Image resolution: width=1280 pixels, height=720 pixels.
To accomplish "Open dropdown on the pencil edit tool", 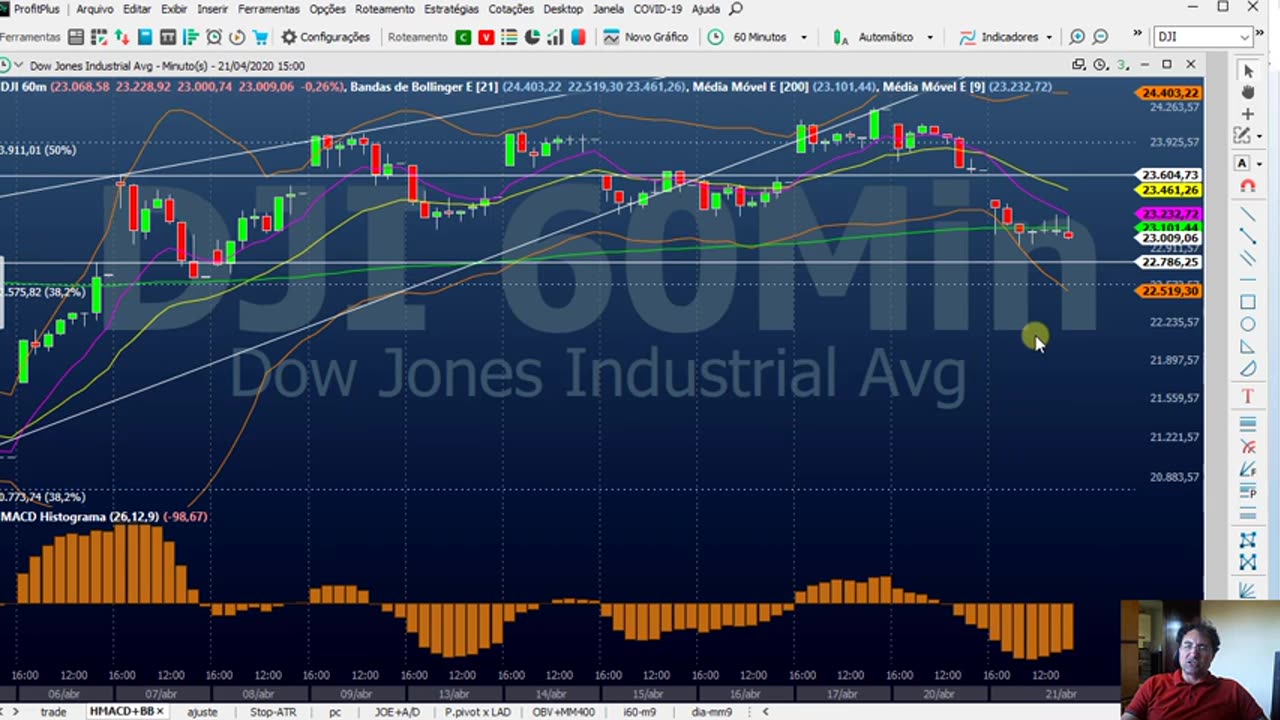I will coord(1259,137).
